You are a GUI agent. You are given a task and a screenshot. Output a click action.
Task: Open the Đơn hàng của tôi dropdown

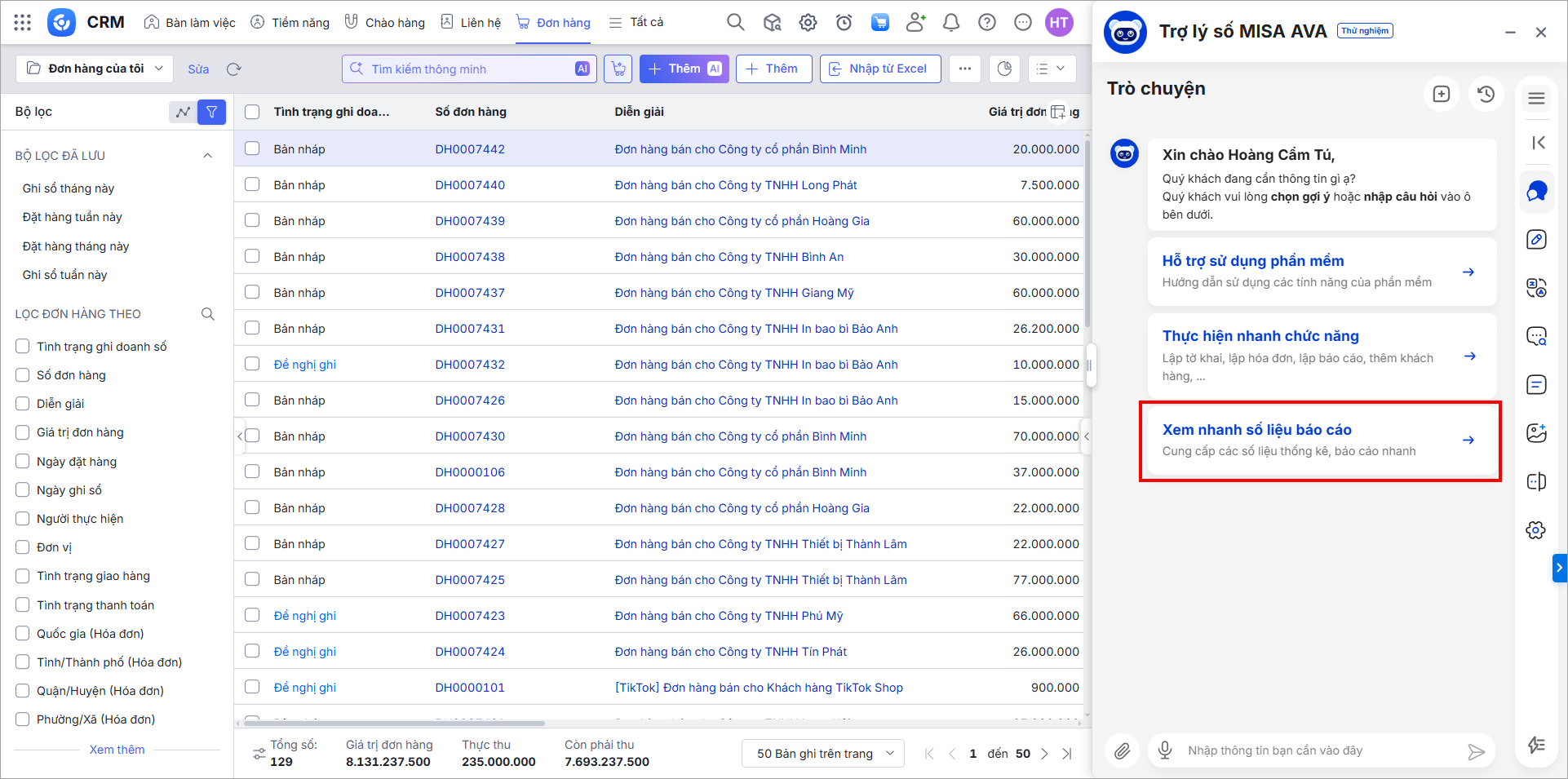(x=95, y=69)
